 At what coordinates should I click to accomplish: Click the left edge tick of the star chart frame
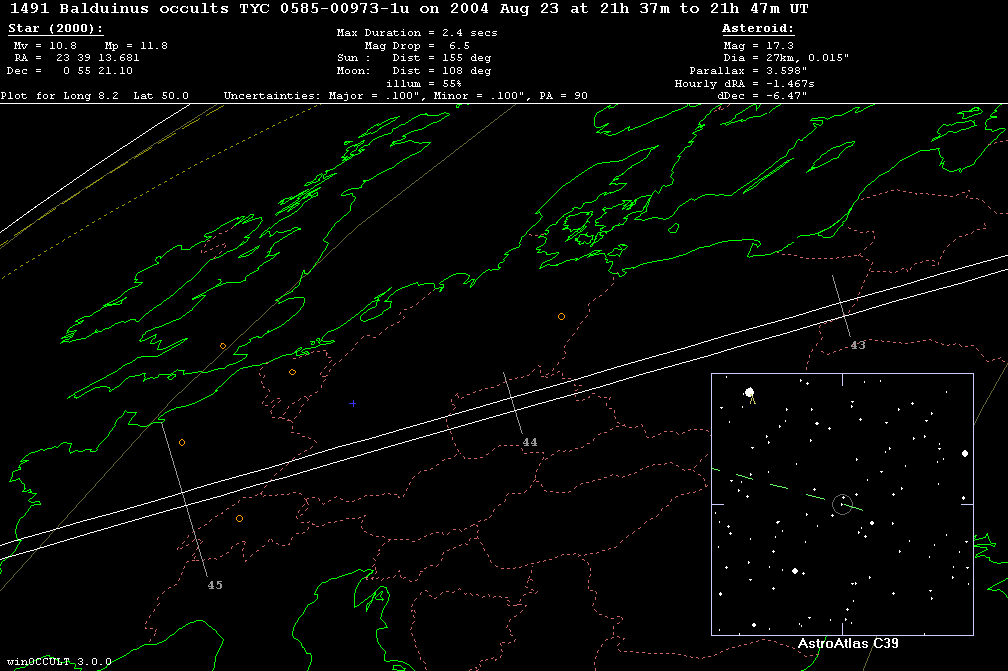point(716,505)
